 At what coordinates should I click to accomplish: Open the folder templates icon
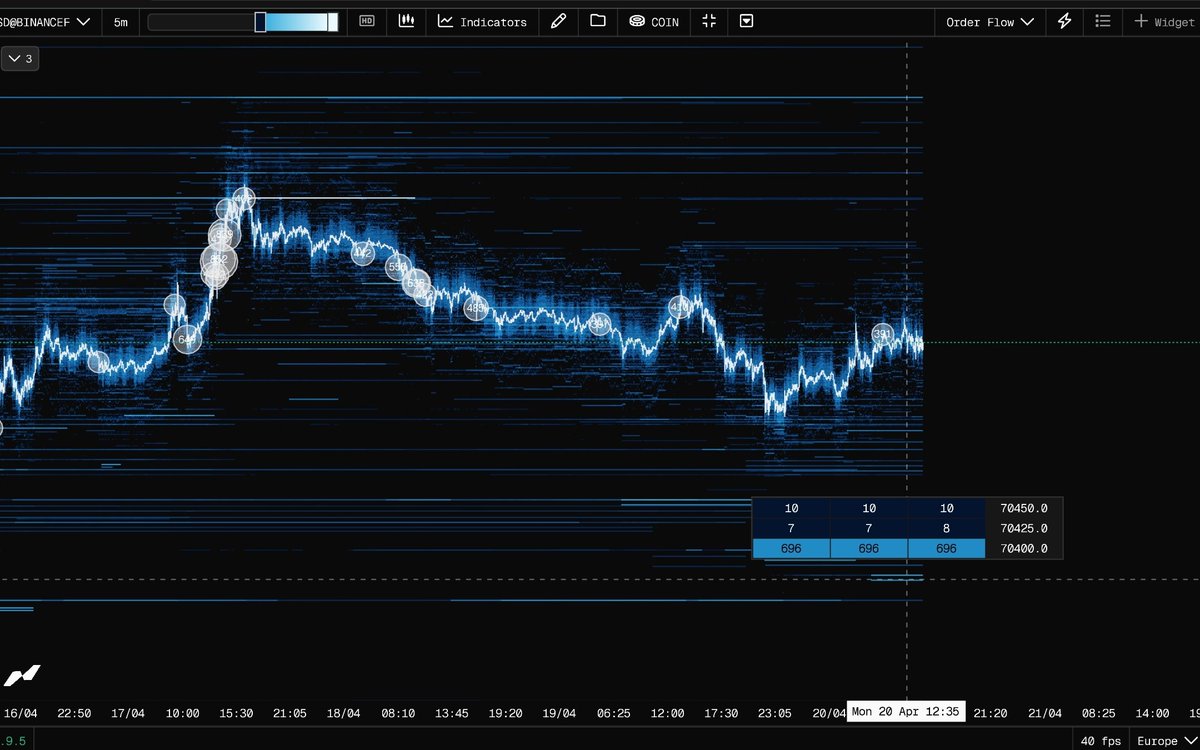pyautogui.click(x=598, y=21)
